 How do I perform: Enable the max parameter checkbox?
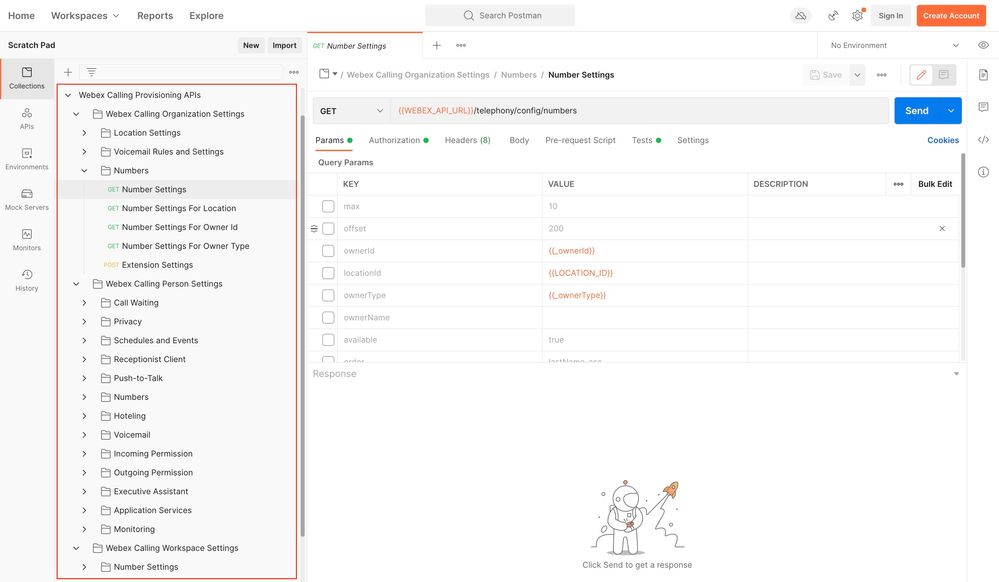(328, 206)
